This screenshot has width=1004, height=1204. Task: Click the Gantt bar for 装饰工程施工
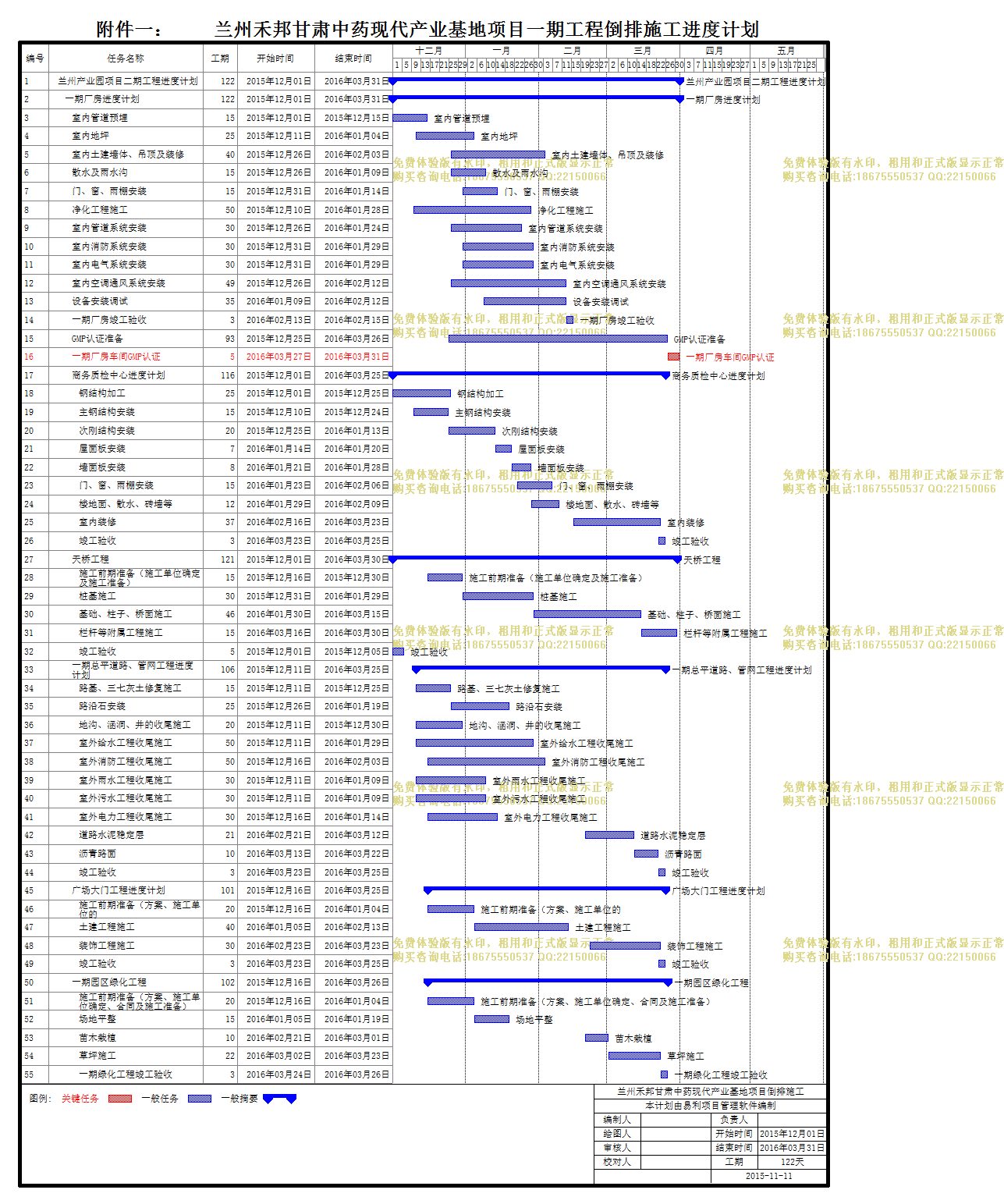point(625,946)
